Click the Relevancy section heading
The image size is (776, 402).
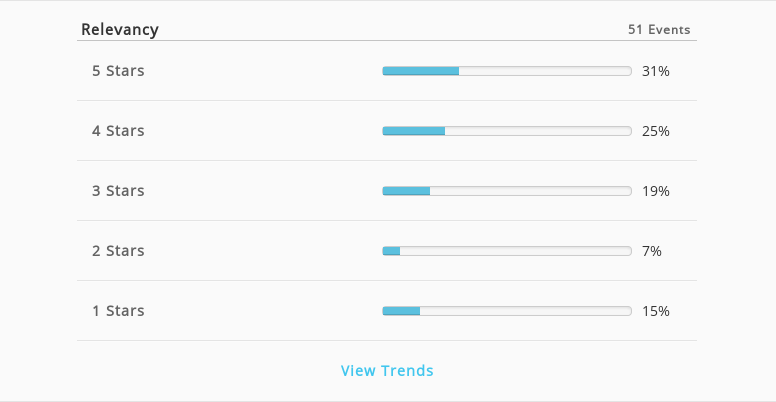[x=120, y=30]
